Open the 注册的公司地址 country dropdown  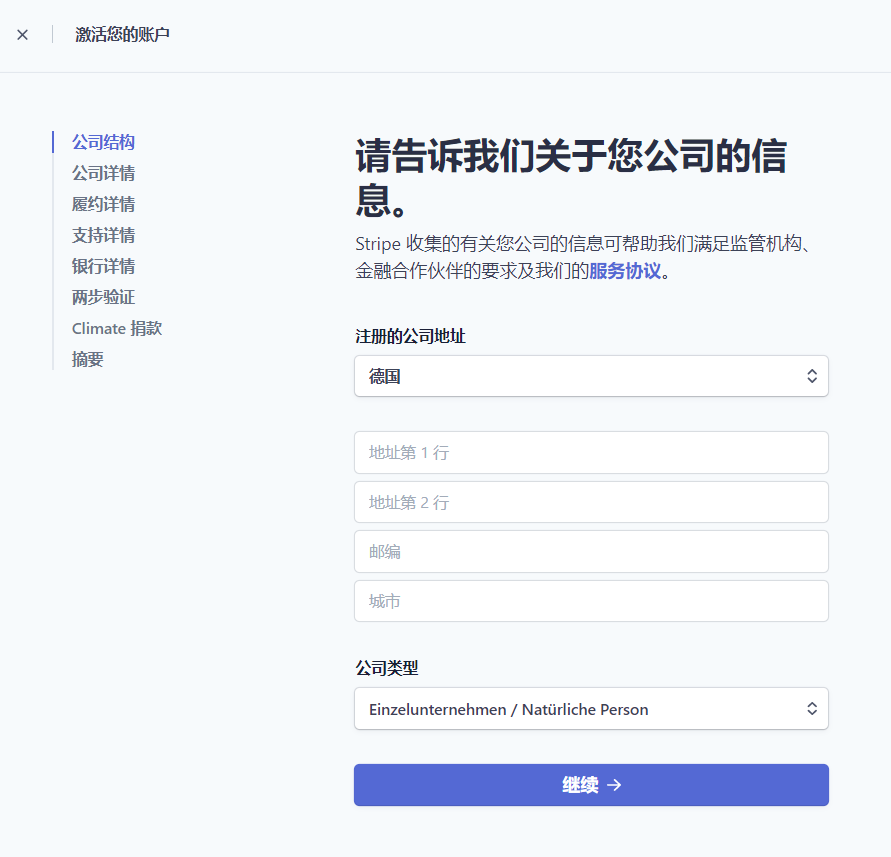click(591, 376)
